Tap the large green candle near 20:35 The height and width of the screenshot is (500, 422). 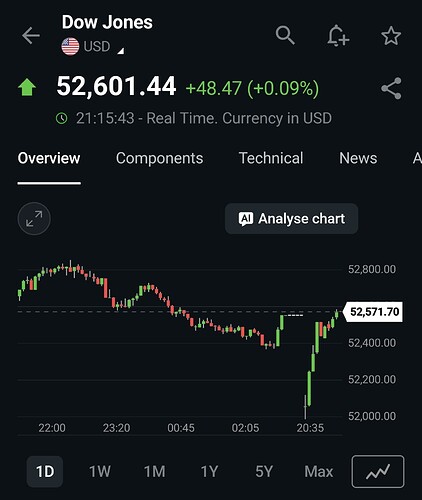tap(309, 388)
